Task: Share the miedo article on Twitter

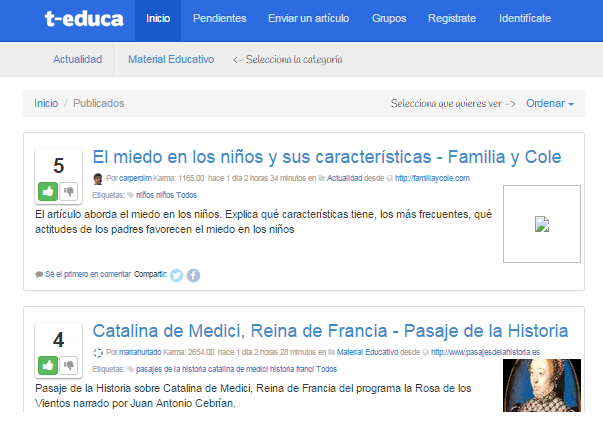Action: click(x=177, y=275)
